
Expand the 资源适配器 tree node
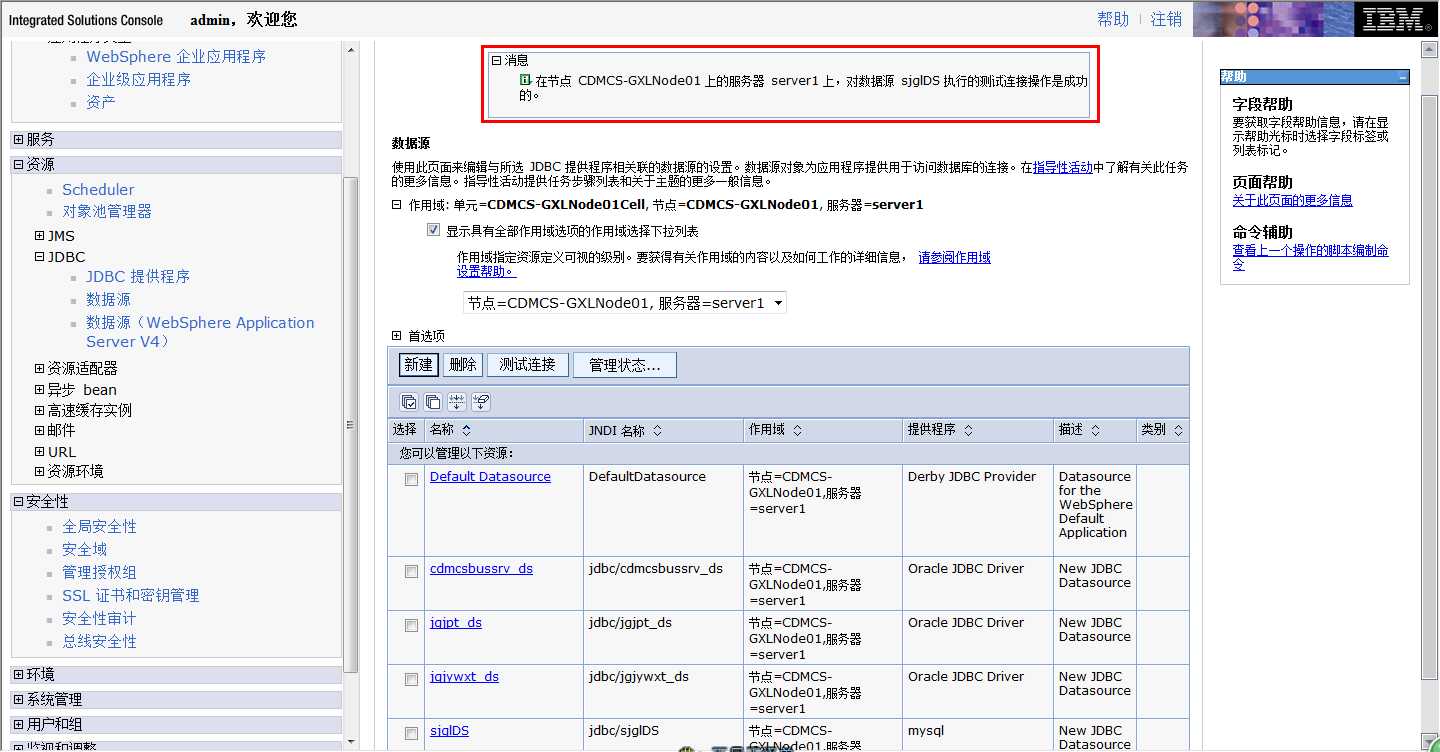(x=40, y=369)
